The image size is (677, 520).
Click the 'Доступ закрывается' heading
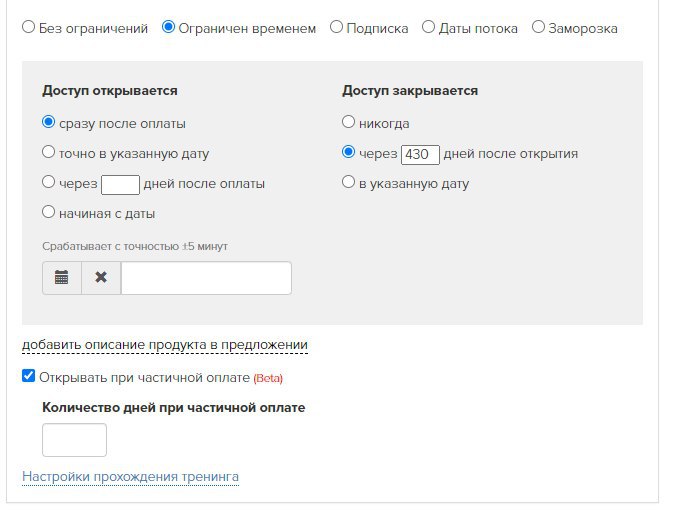pos(410,91)
